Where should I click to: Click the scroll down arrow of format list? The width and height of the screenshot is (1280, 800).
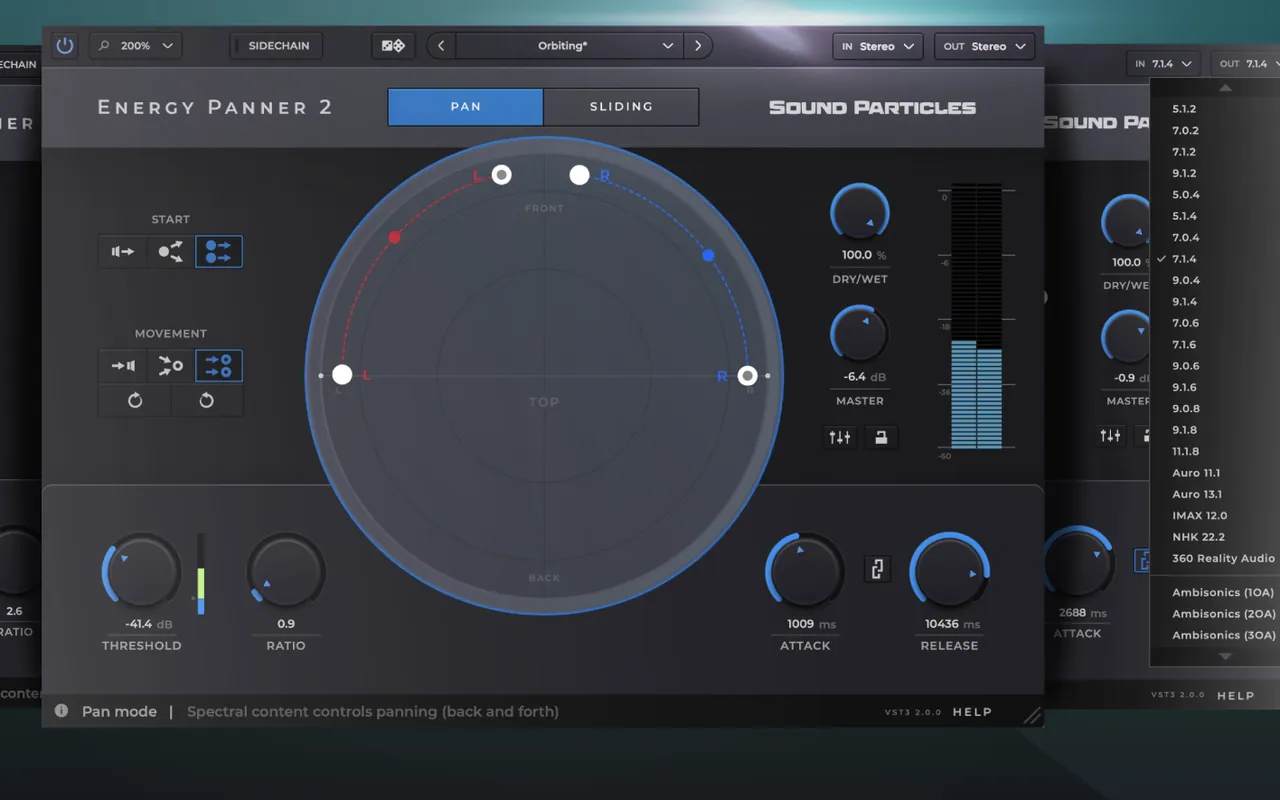1225,656
